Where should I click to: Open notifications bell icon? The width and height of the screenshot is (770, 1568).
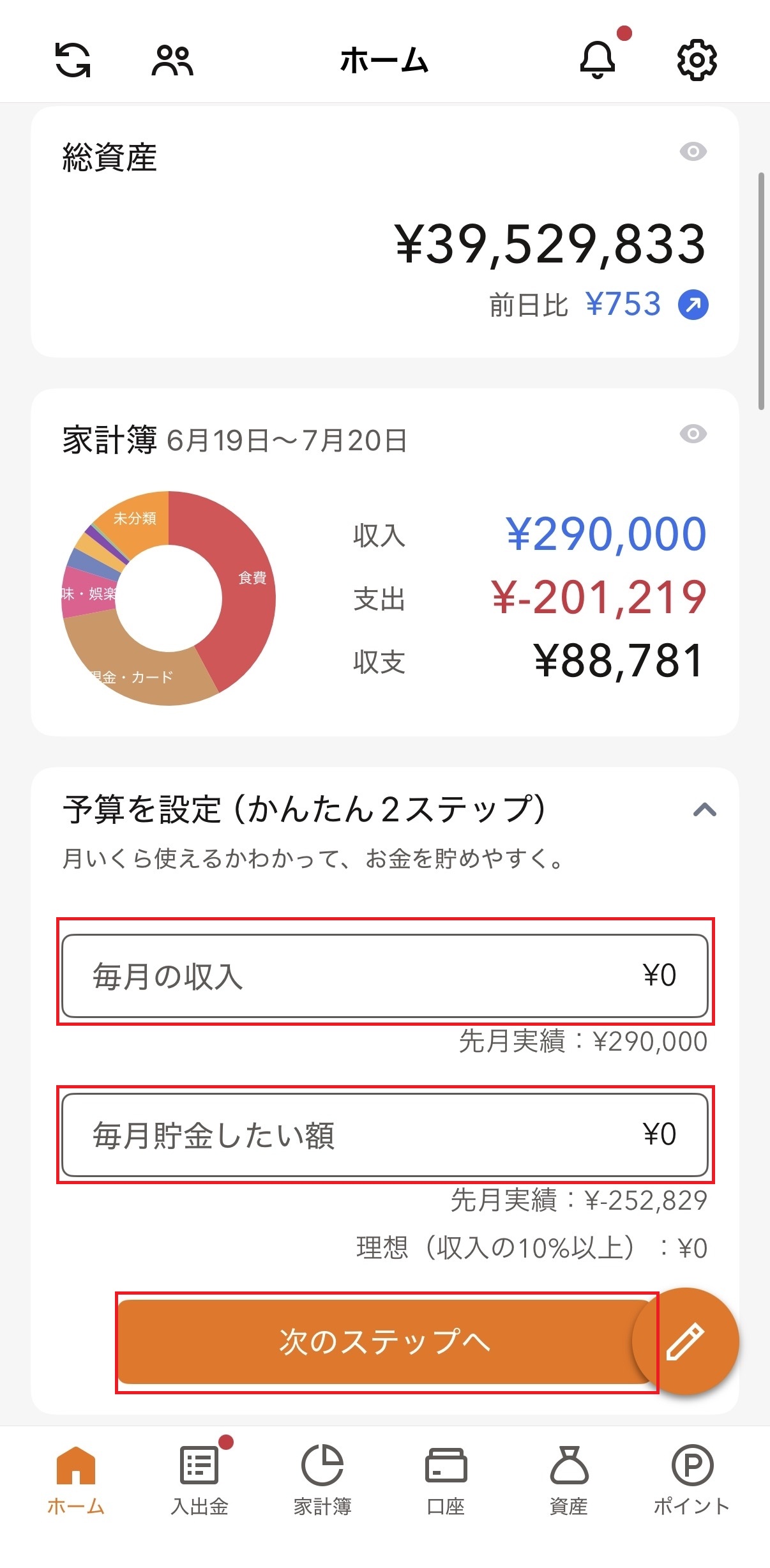(598, 60)
